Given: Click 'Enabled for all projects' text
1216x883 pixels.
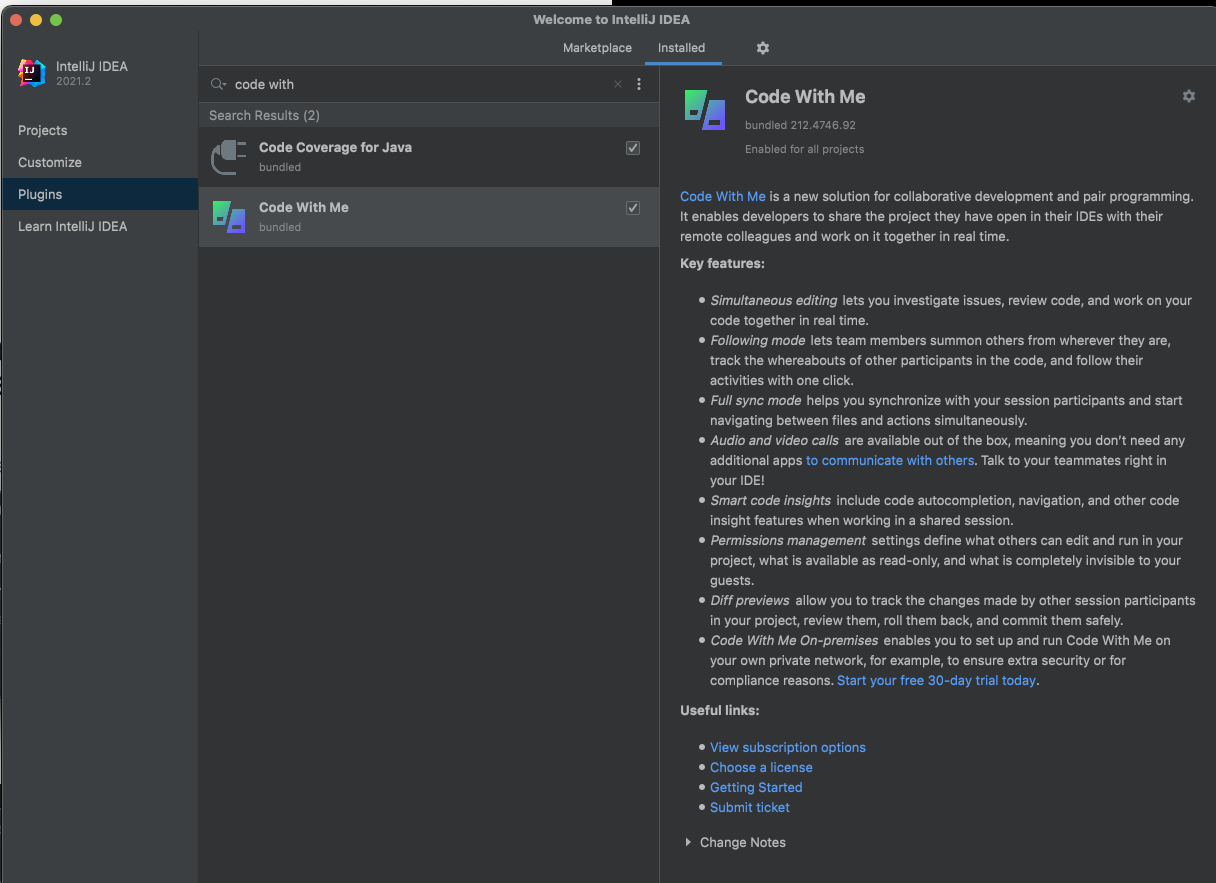Looking at the screenshot, I should pyautogui.click(x=804, y=149).
